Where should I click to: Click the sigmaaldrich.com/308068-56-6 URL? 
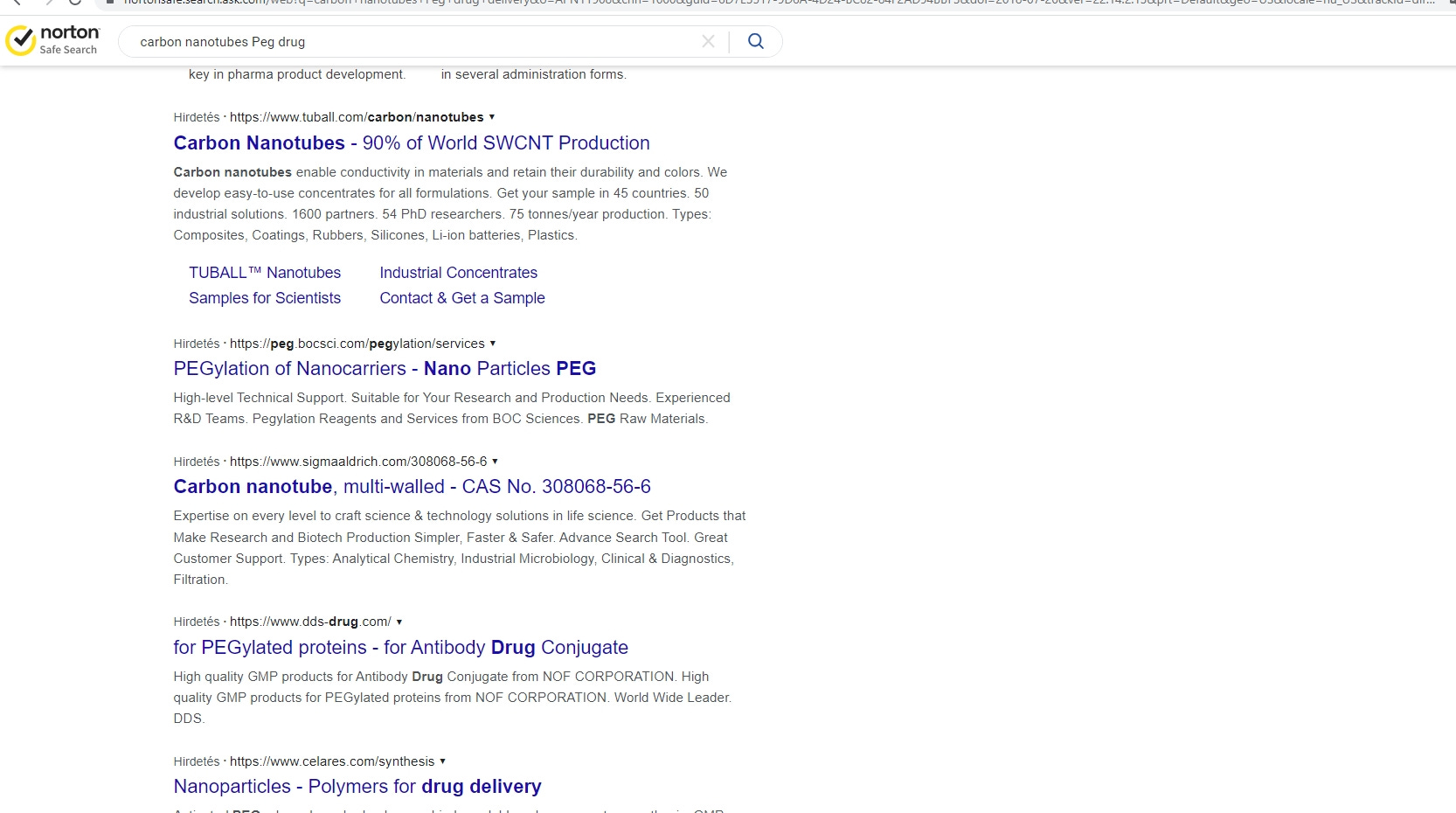(x=358, y=462)
